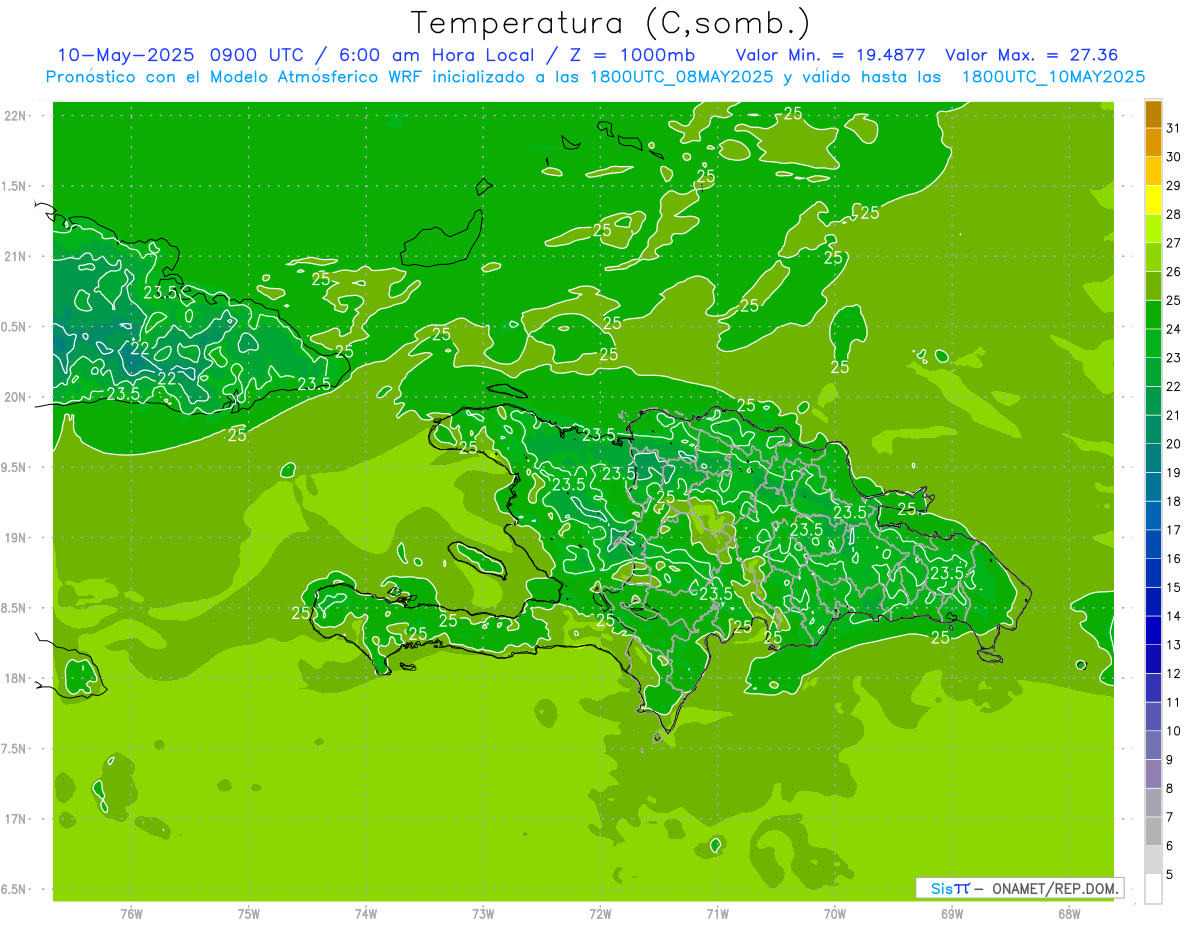Screen dimensions: 1200x927
Task: Click the 73W longitude axis label
Action: tap(483, 914)
